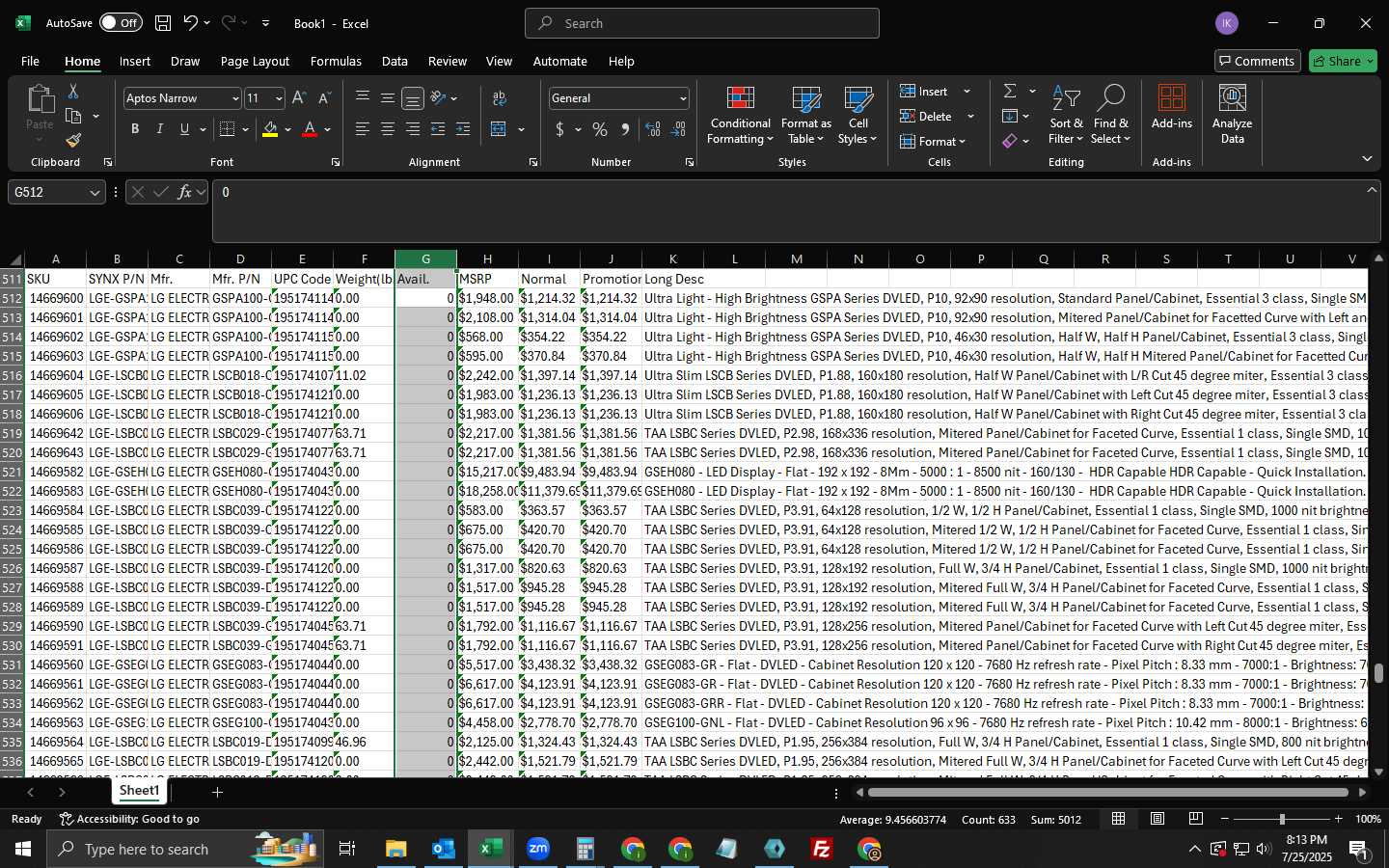Switch to View tab
The width and height of the screenshot is (1389, 868).
click(499, 61)
